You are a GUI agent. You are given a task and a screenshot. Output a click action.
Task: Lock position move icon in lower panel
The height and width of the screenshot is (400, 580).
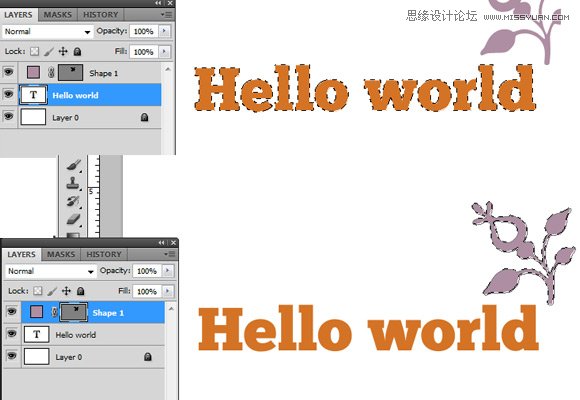click(x=67, y=291)
